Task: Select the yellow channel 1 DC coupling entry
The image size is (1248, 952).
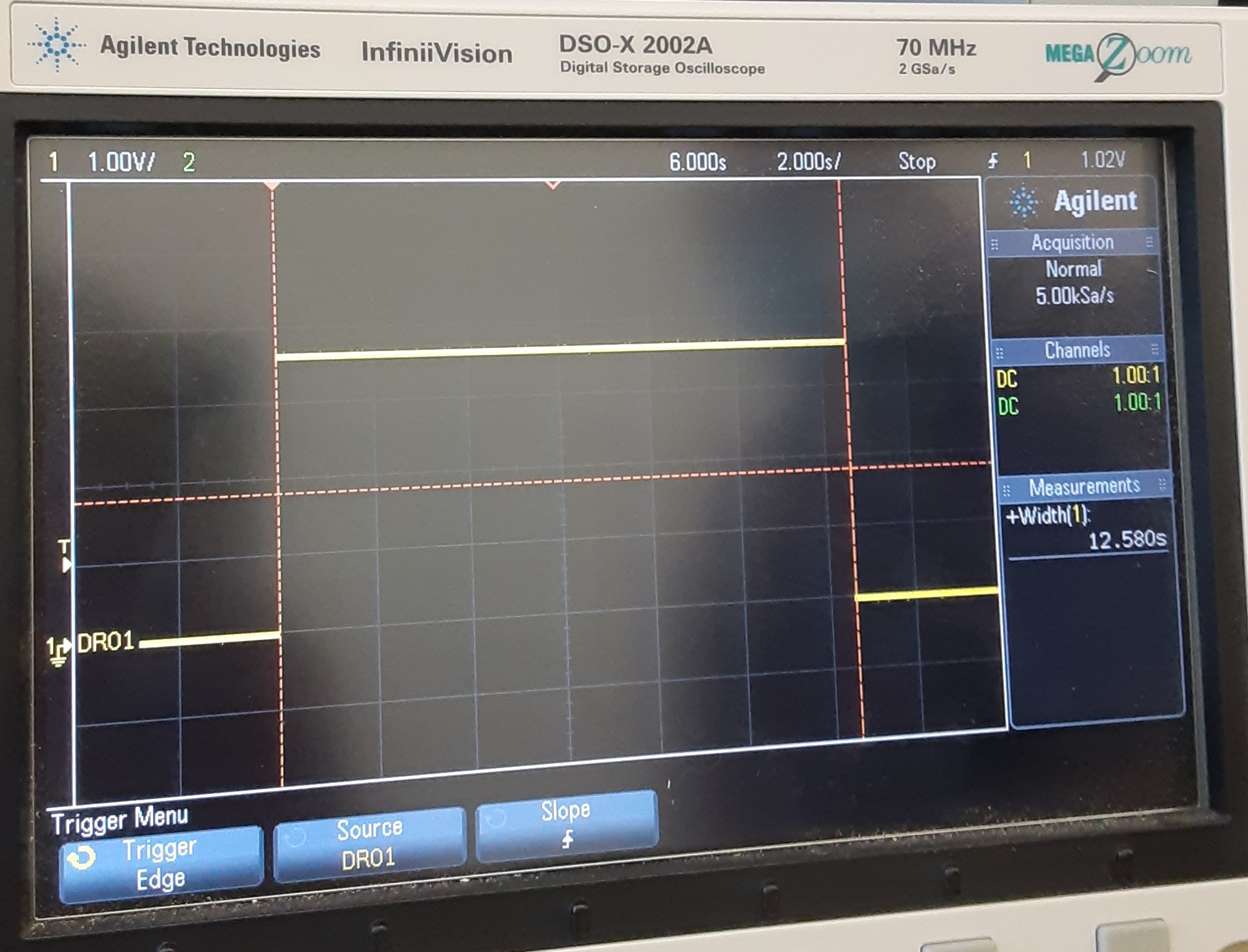Action: click(x=1007, y=379)
